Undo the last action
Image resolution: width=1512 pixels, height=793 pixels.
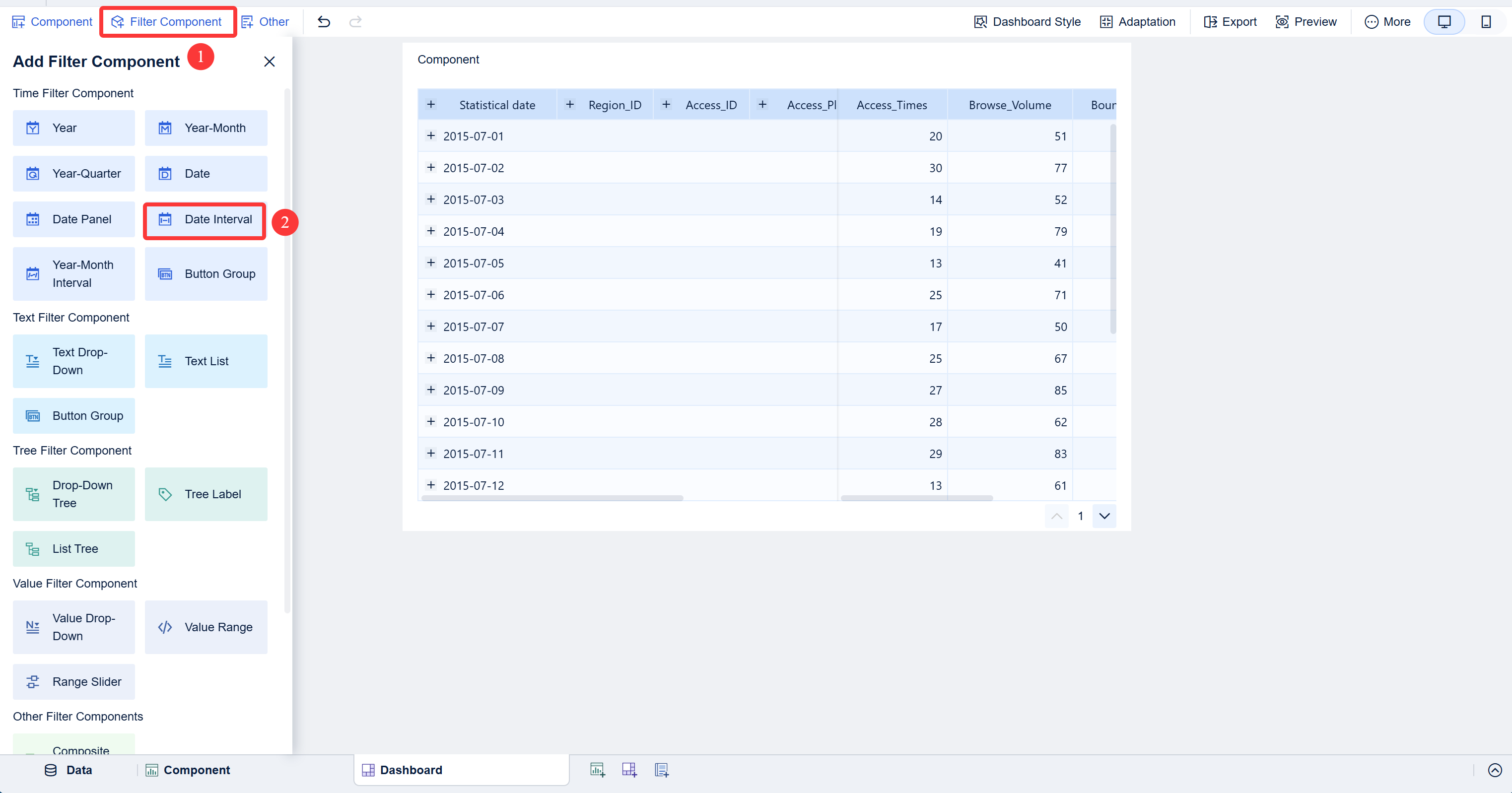point(324,22)
